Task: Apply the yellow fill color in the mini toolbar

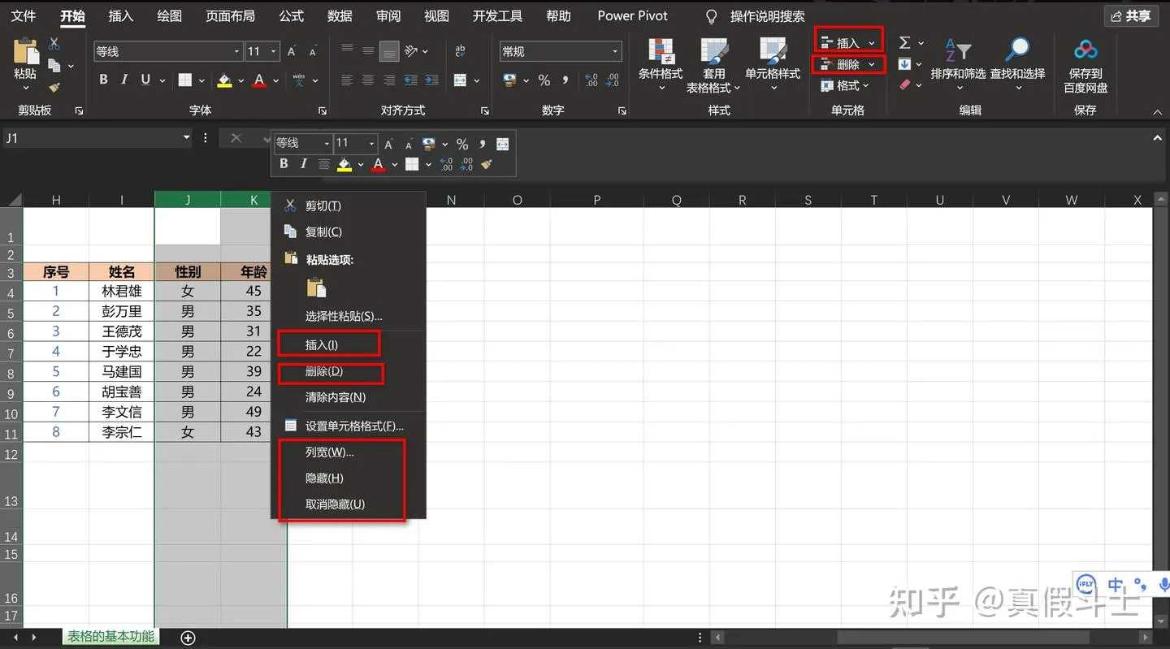Action: coord(344,164)
